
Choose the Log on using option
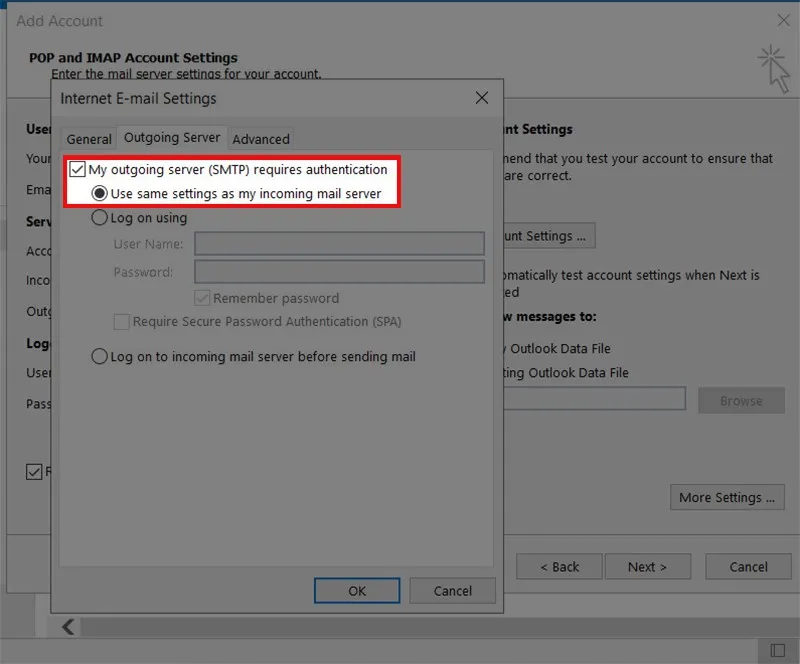(99, 217)
